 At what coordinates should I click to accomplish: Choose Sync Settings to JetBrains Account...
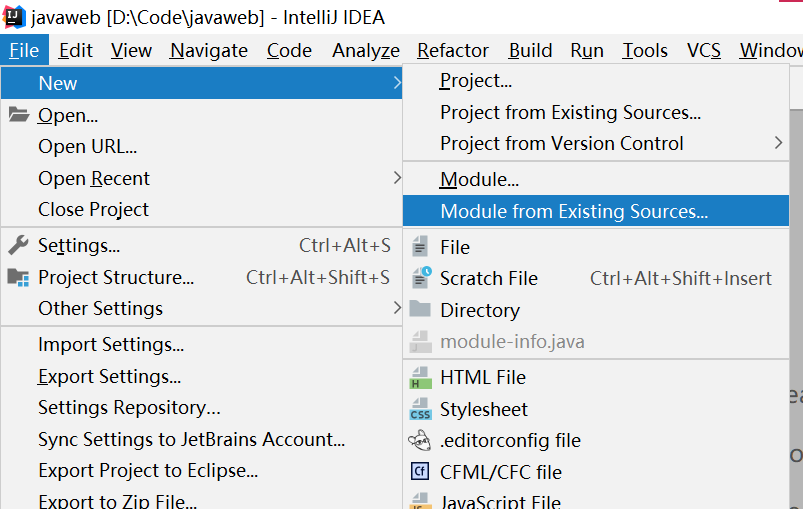(x=201, y=439)
